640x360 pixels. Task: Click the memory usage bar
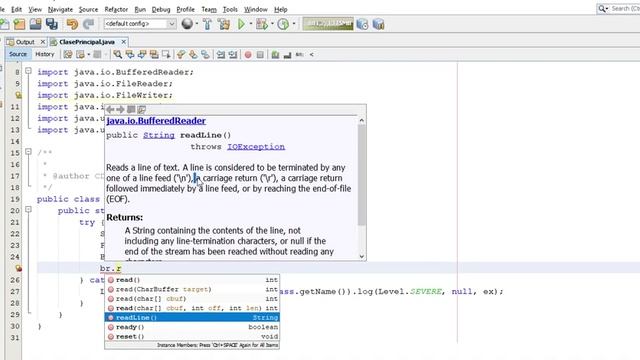pos(328,24)
